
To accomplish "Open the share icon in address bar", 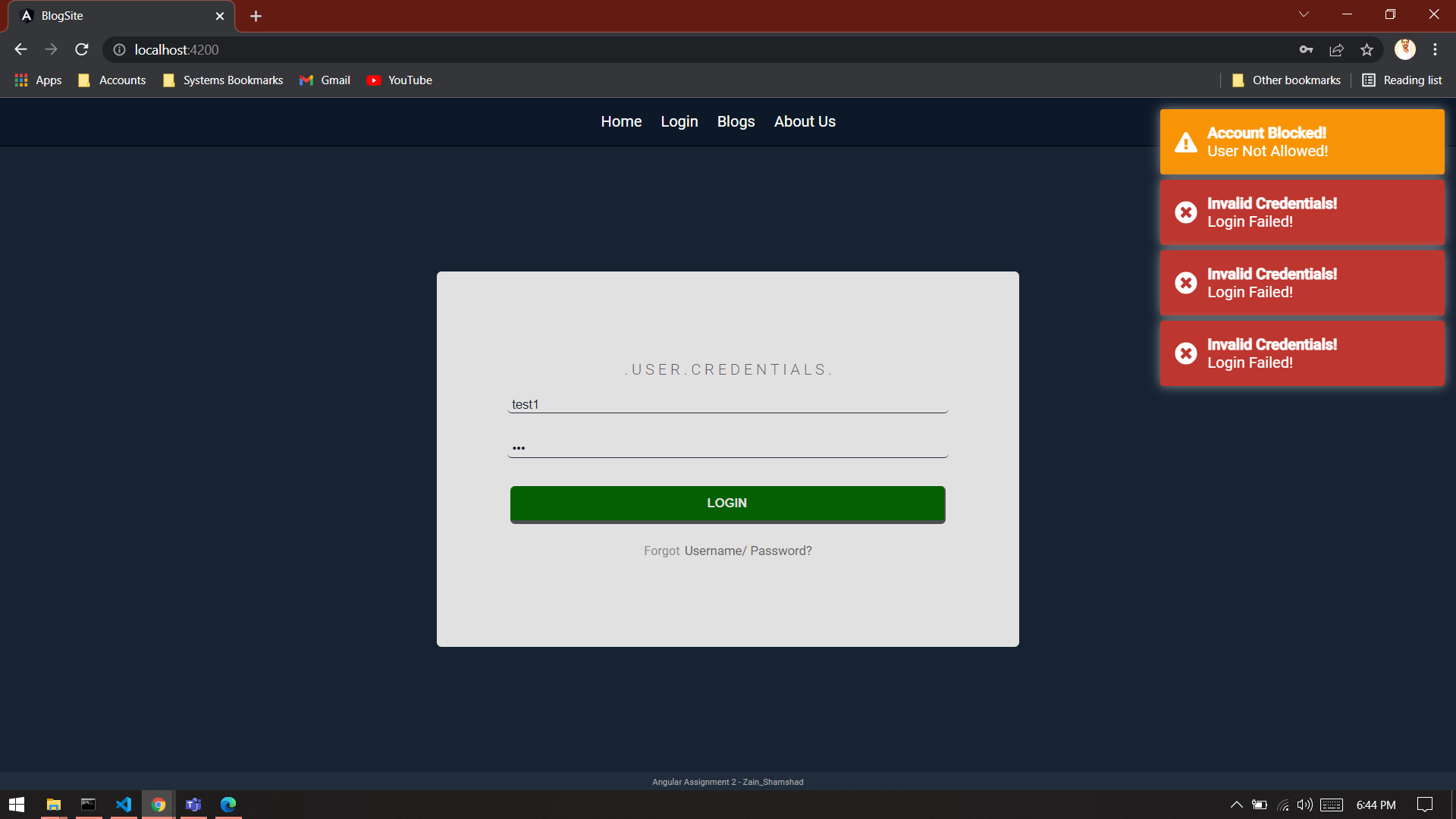I will 1336,49.
